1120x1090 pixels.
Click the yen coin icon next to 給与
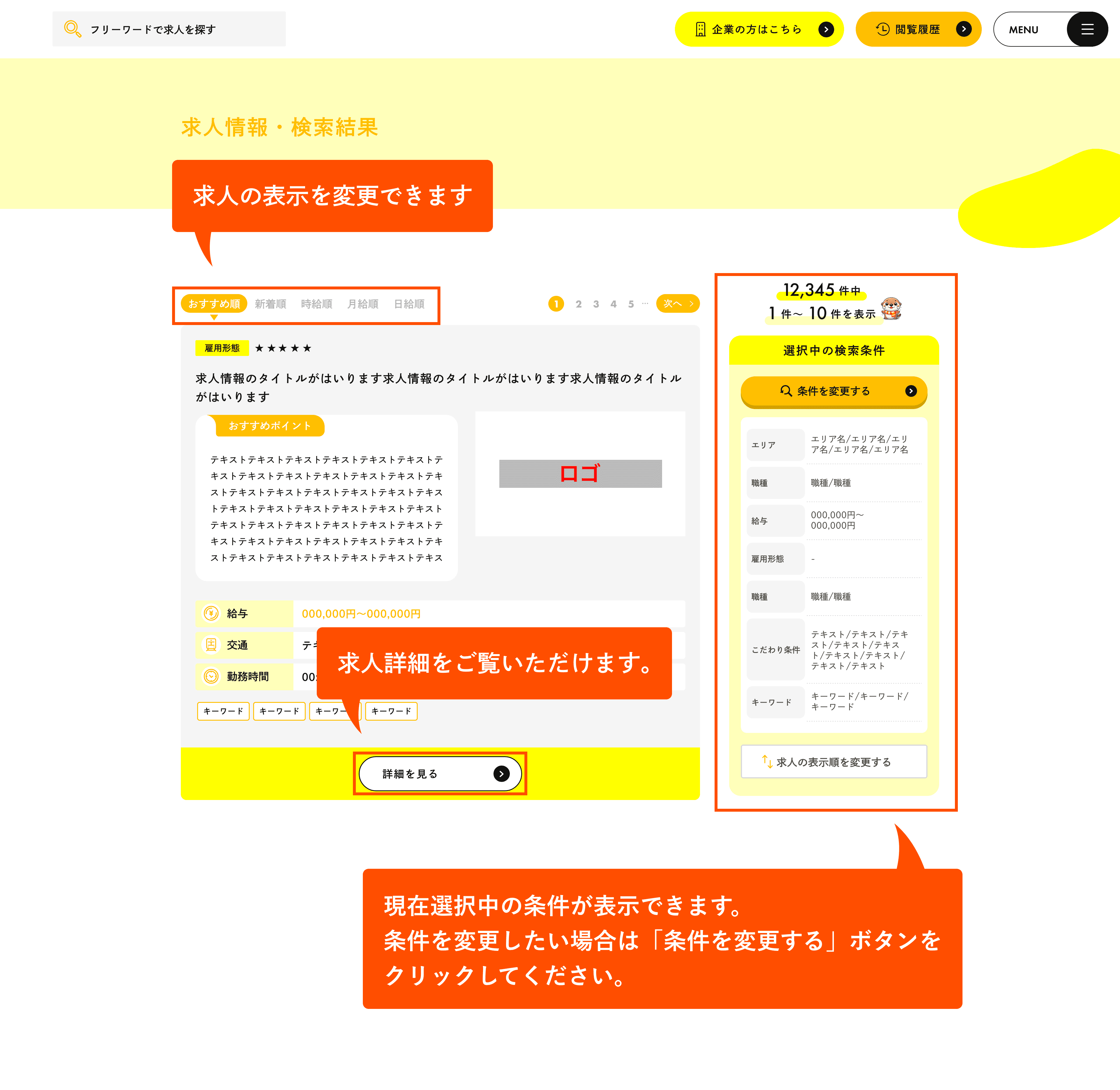(212, 613)
